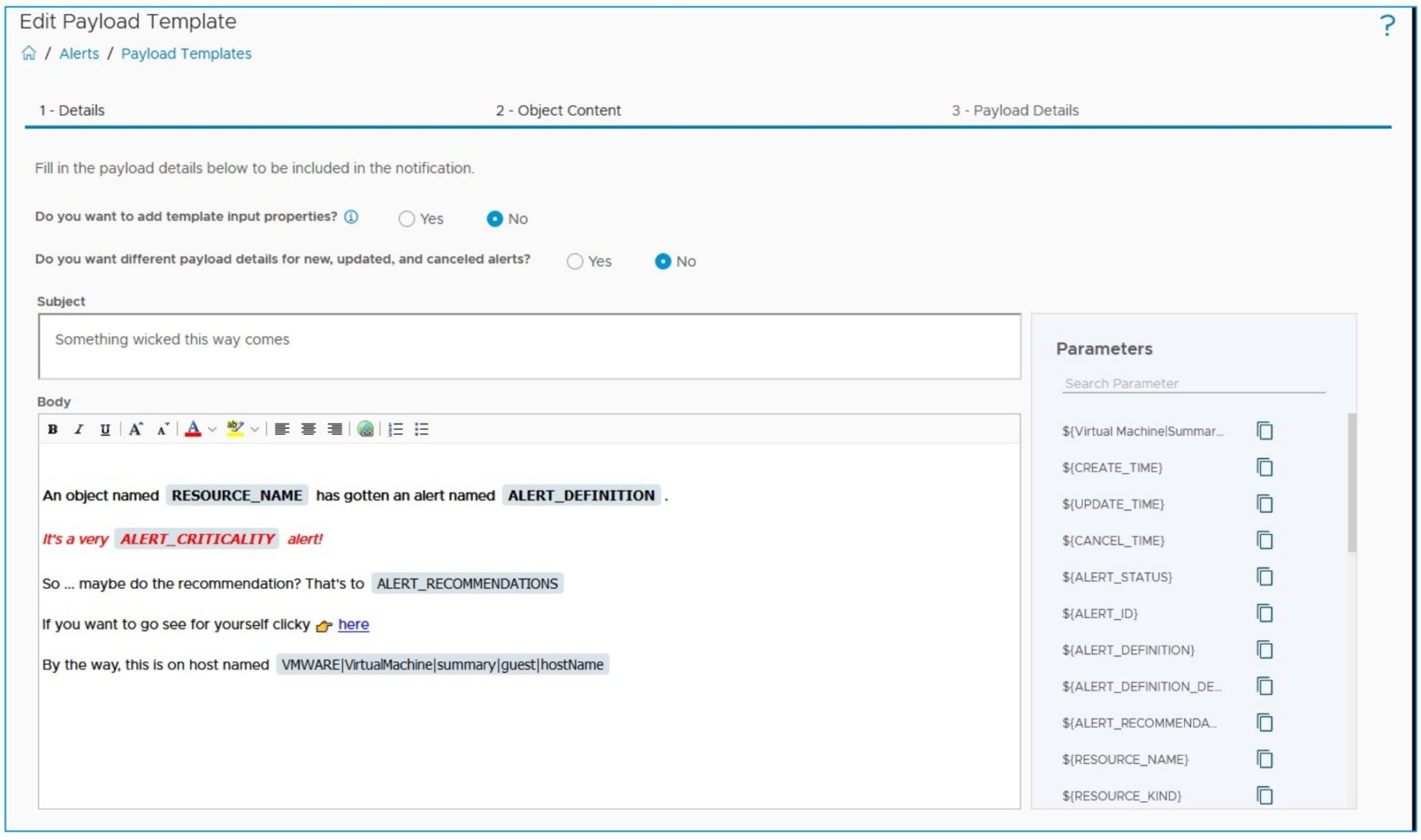Open the help question mark icon
Screen dimensions: 1421x840
coord(1387,26)
